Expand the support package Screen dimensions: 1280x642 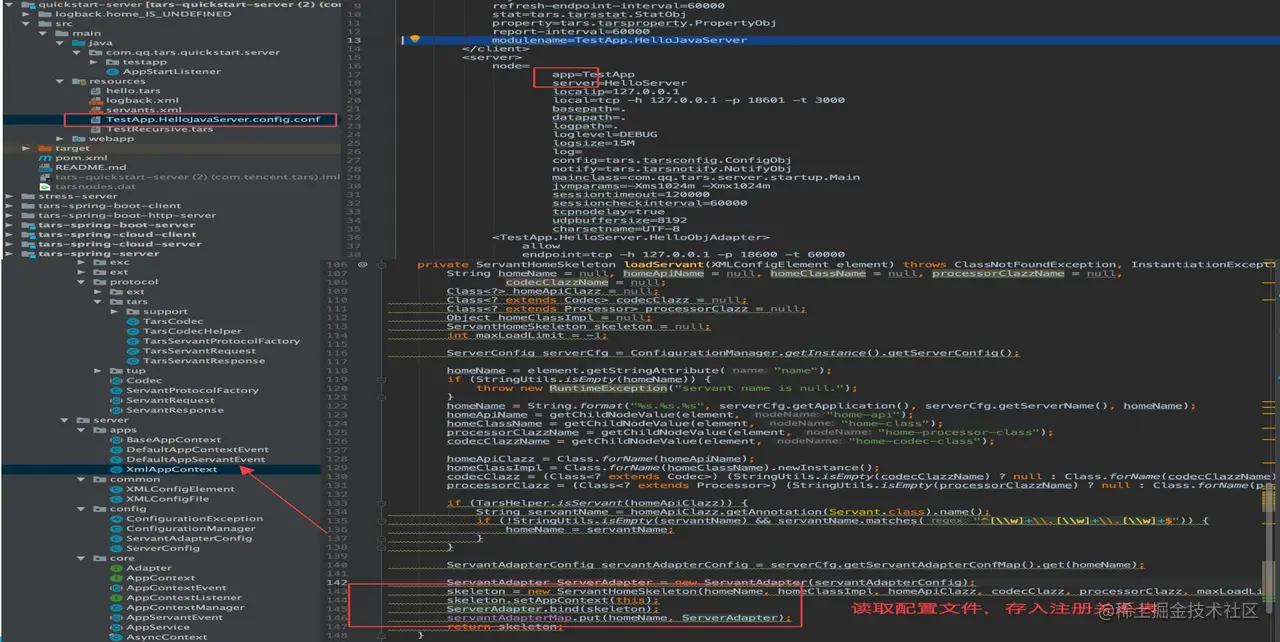coord(115,311)
